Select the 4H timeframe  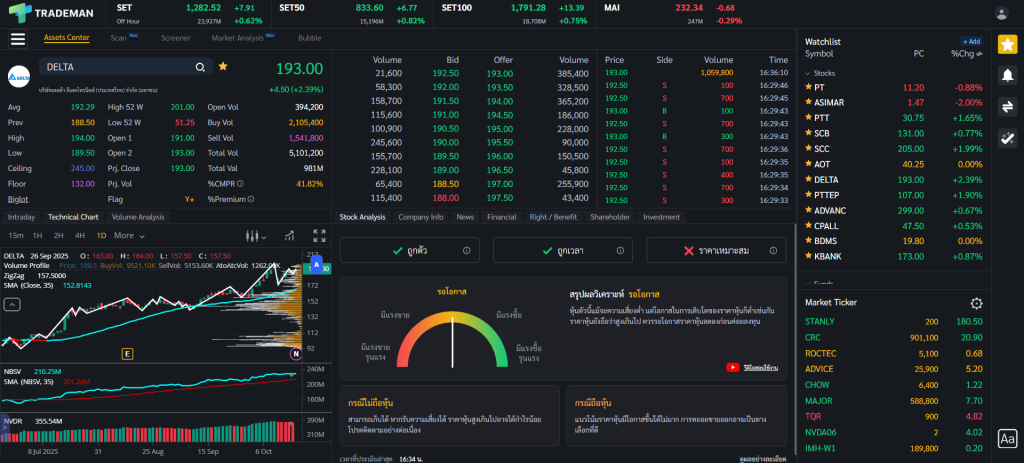[80, 236]
